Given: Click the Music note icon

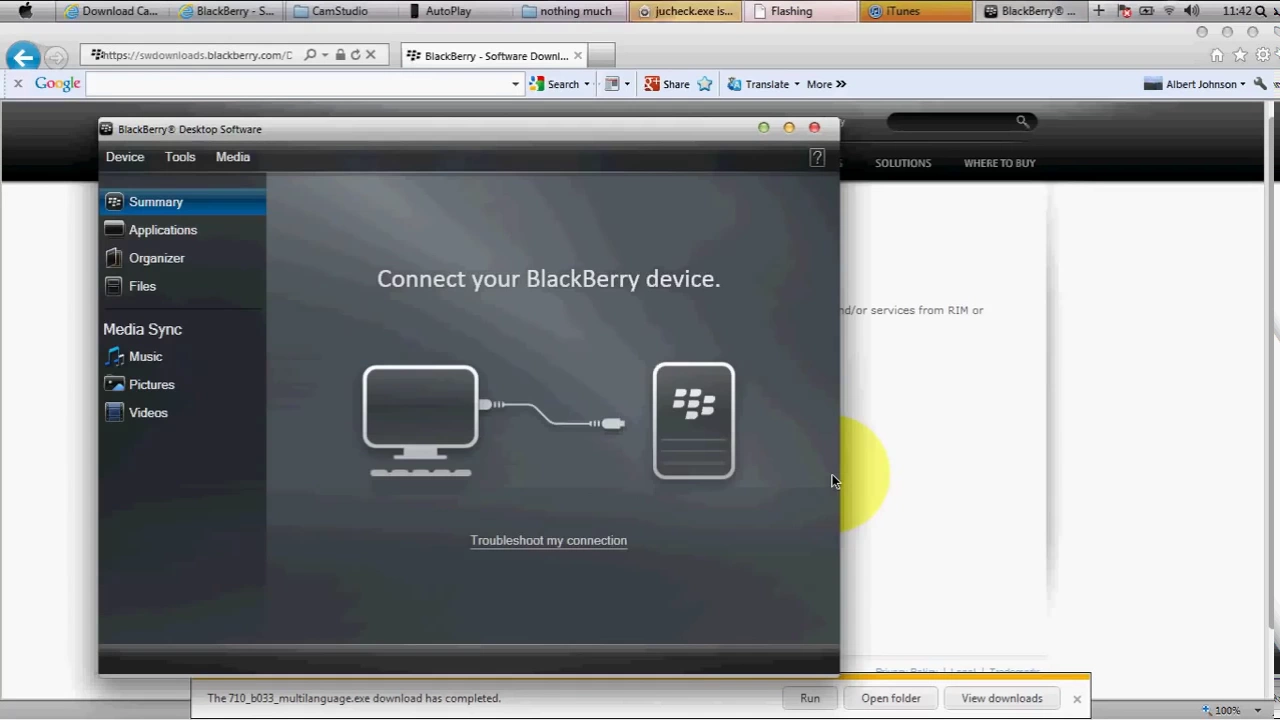Looking at the screenshot, I should 115,357.
